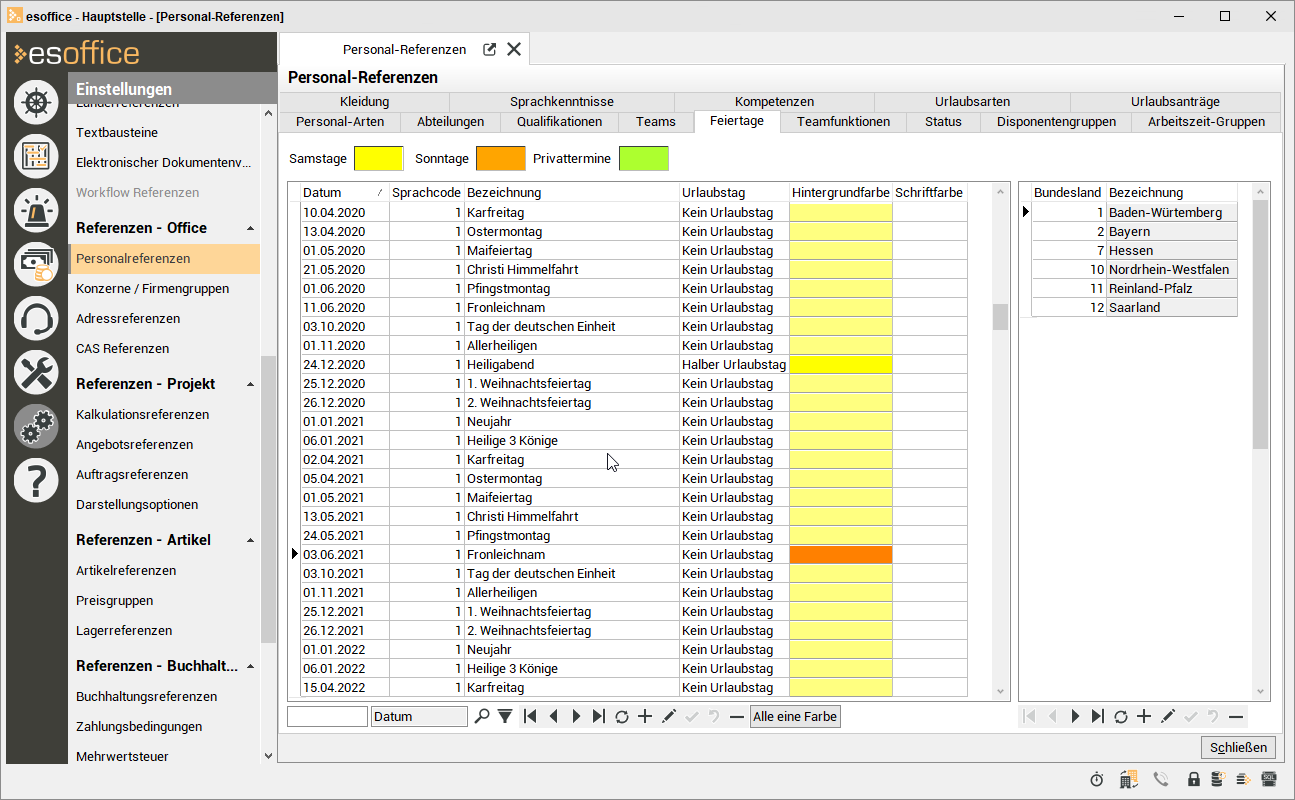Switch to the Urlaubsarten tab

[x=972, y=101]
